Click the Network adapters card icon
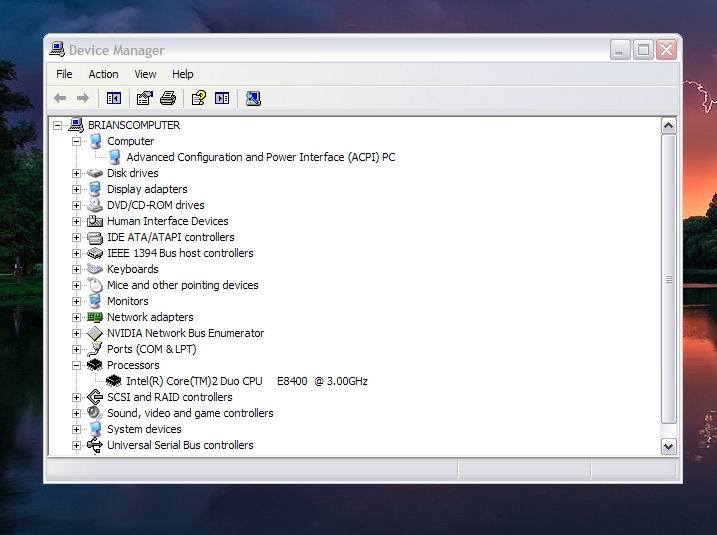Screen dimensions: 717x535 (95, 317)
